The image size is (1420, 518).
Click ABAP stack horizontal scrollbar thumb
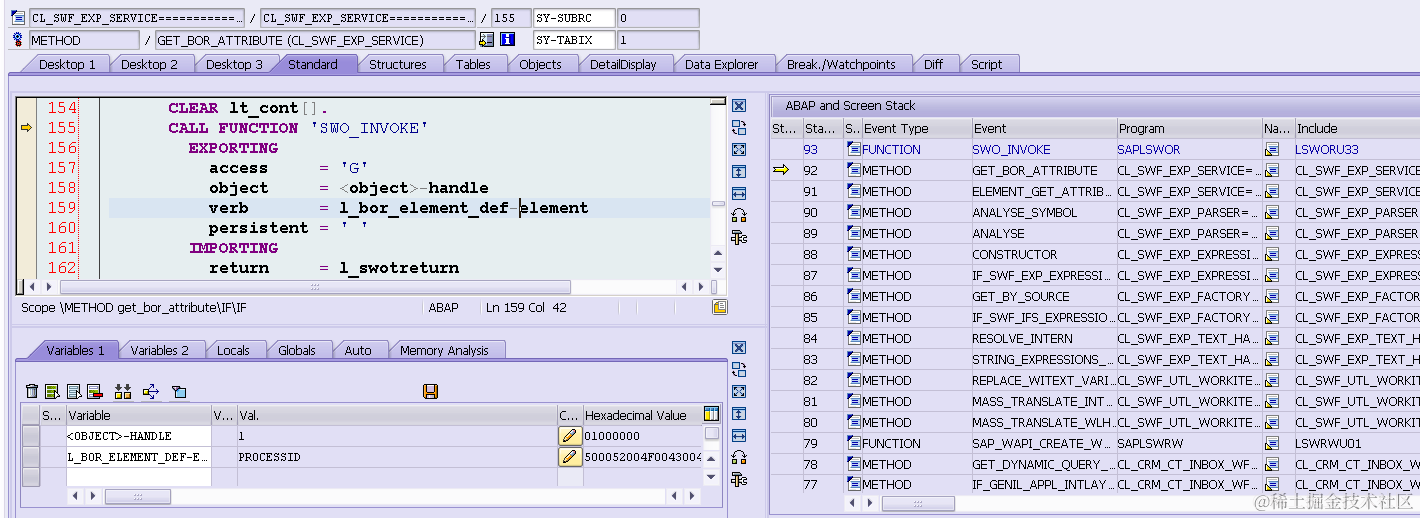(x=918, y=503)
